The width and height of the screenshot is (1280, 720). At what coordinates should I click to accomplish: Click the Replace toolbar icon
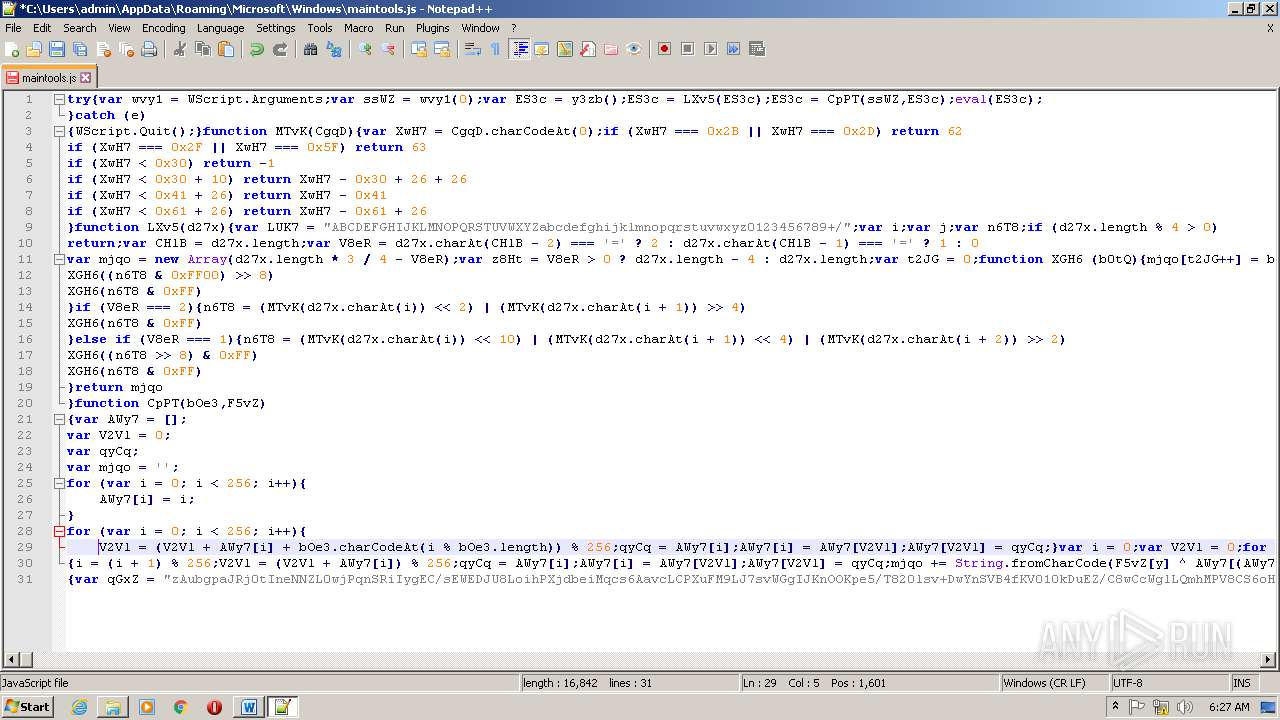pos(334,49)
